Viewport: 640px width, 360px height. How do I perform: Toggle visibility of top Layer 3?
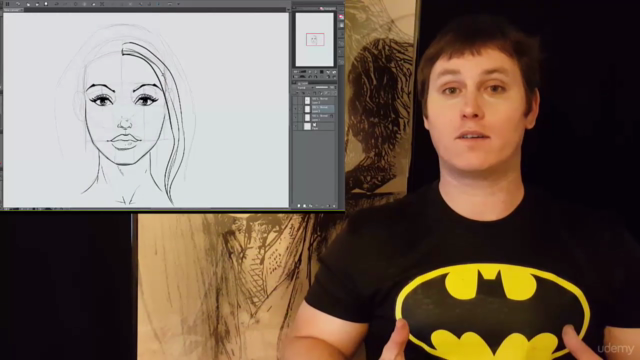tap(295, 100)
